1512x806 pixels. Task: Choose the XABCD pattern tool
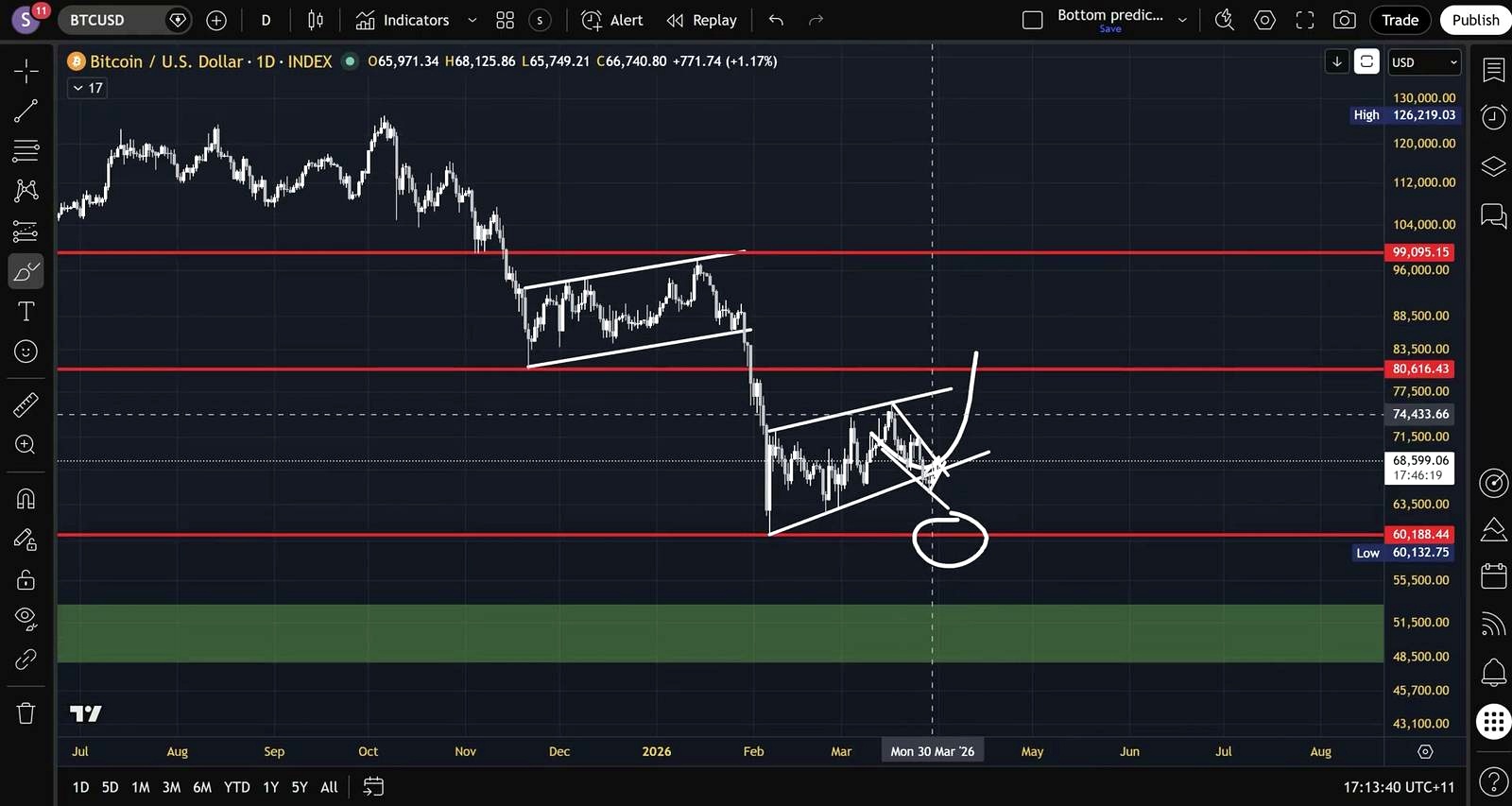[x=26, y=191]
